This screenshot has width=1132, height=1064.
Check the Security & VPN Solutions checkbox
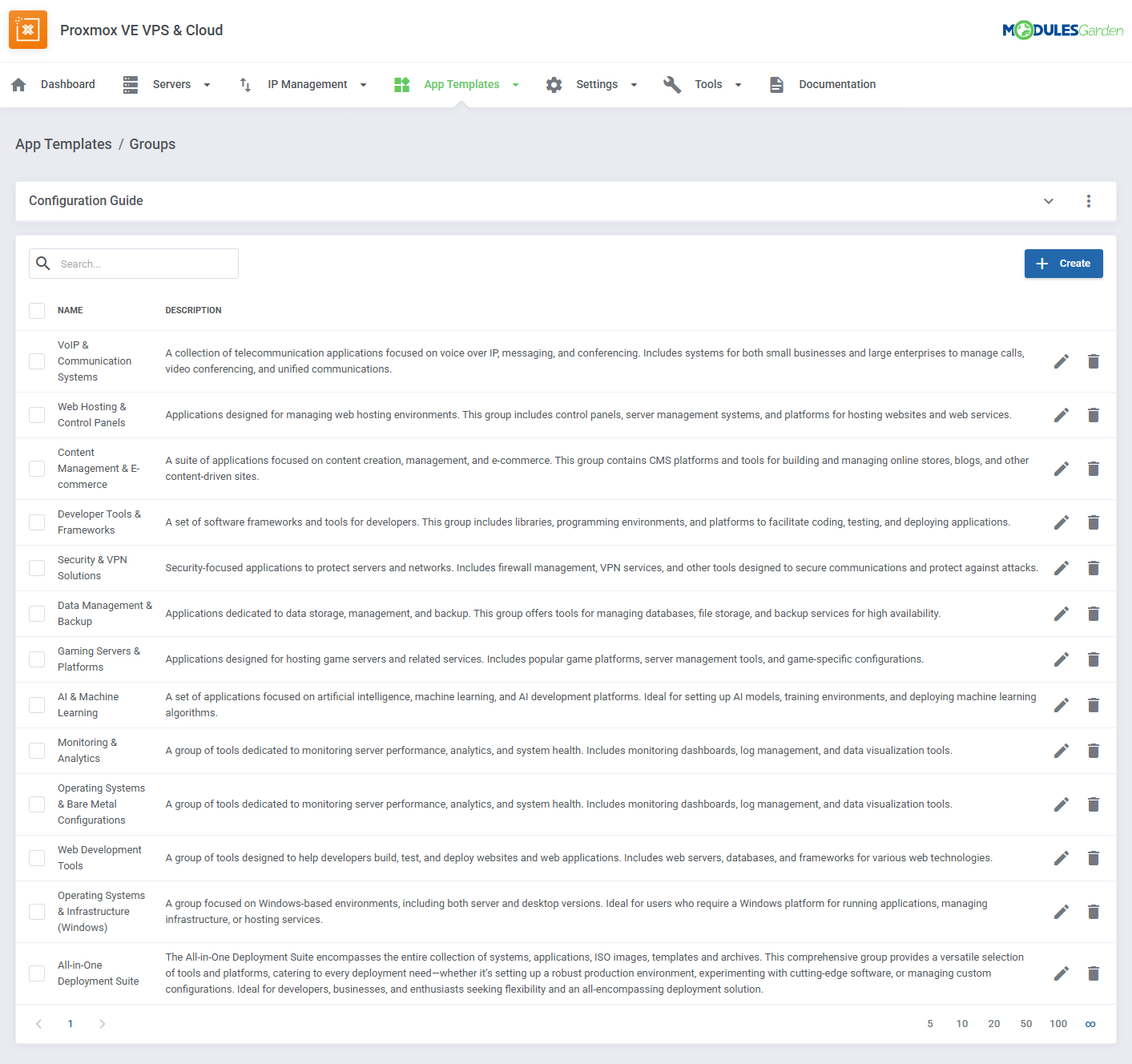[x=36, y=567]
